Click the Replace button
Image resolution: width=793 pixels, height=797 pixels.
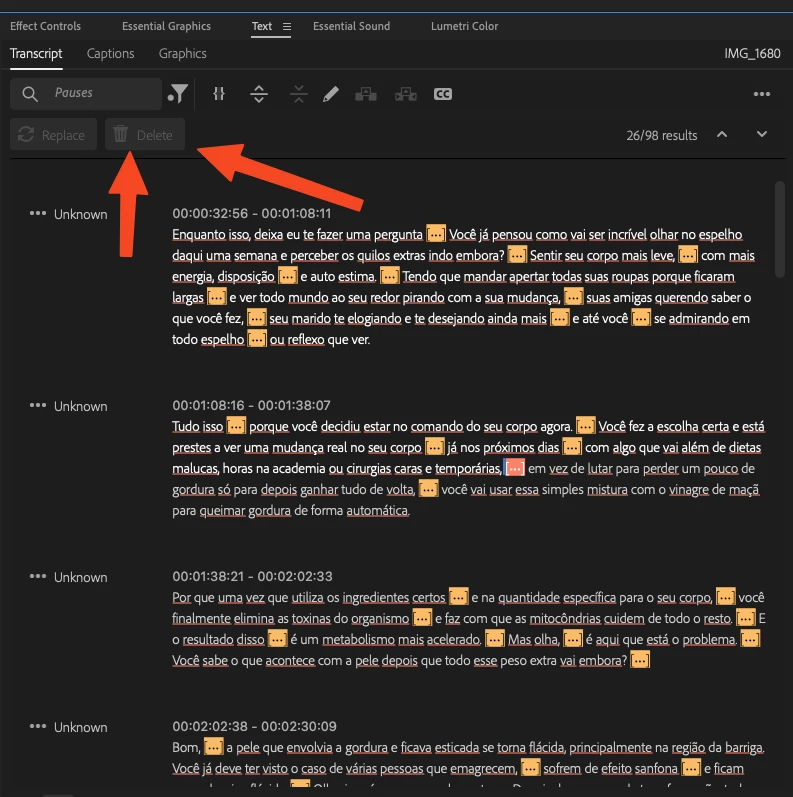point(53,135)
